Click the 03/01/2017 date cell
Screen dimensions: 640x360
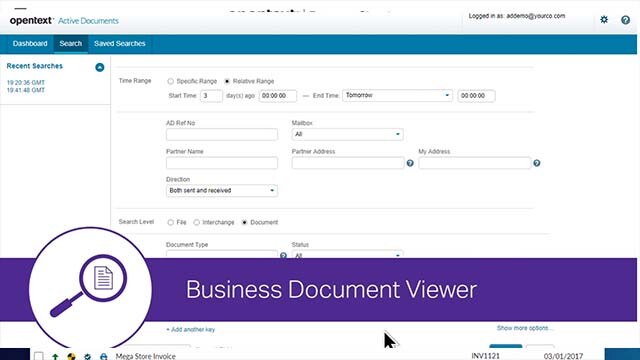[x=563, y=356]
